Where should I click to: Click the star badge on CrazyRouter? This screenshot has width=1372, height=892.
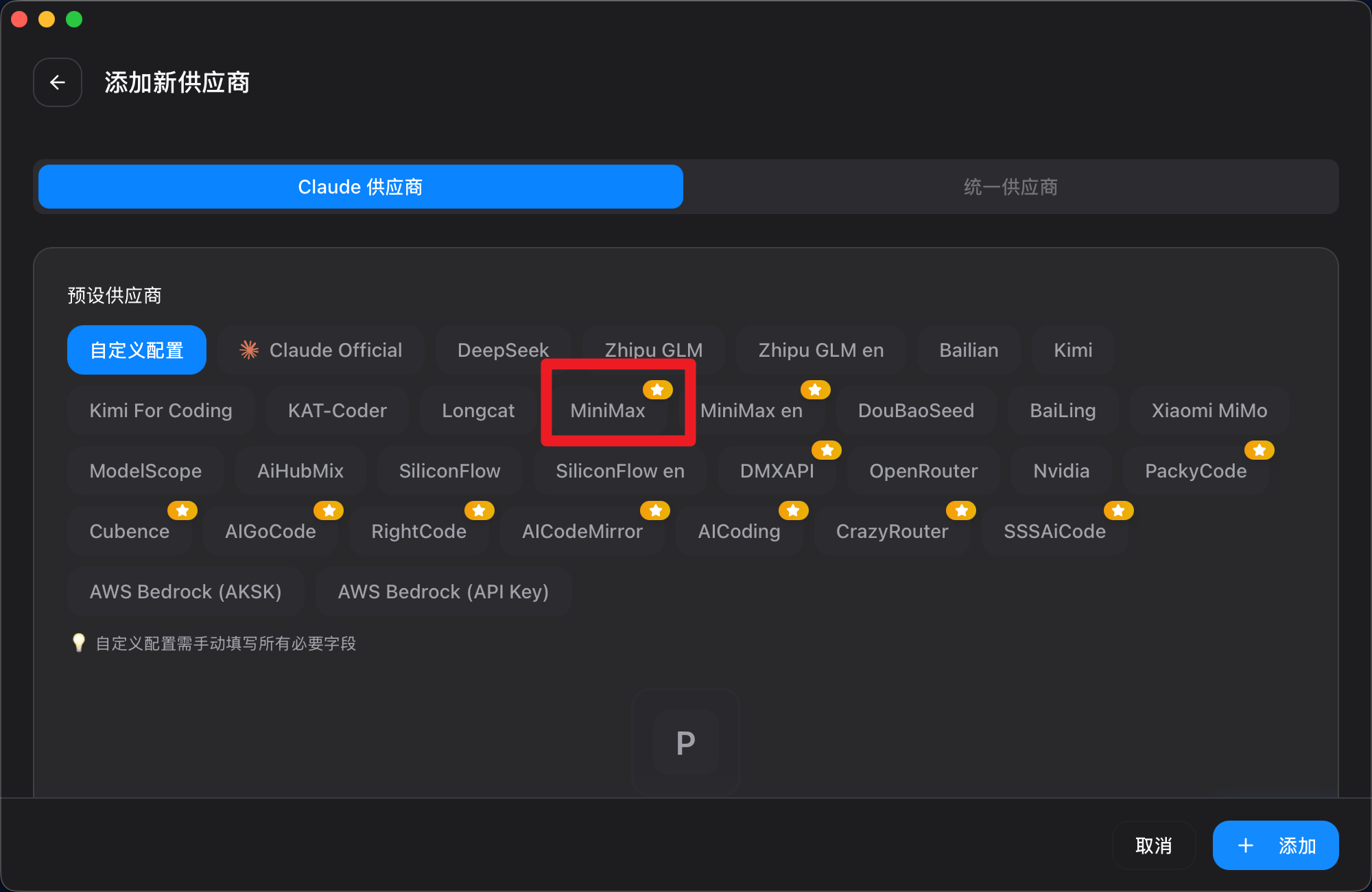[961, 510]
